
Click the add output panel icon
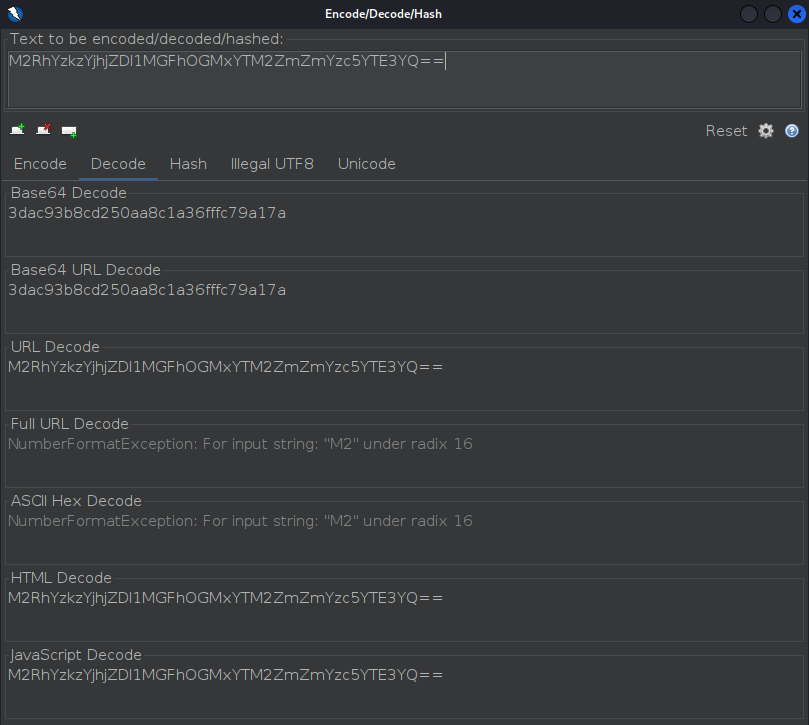69,131
